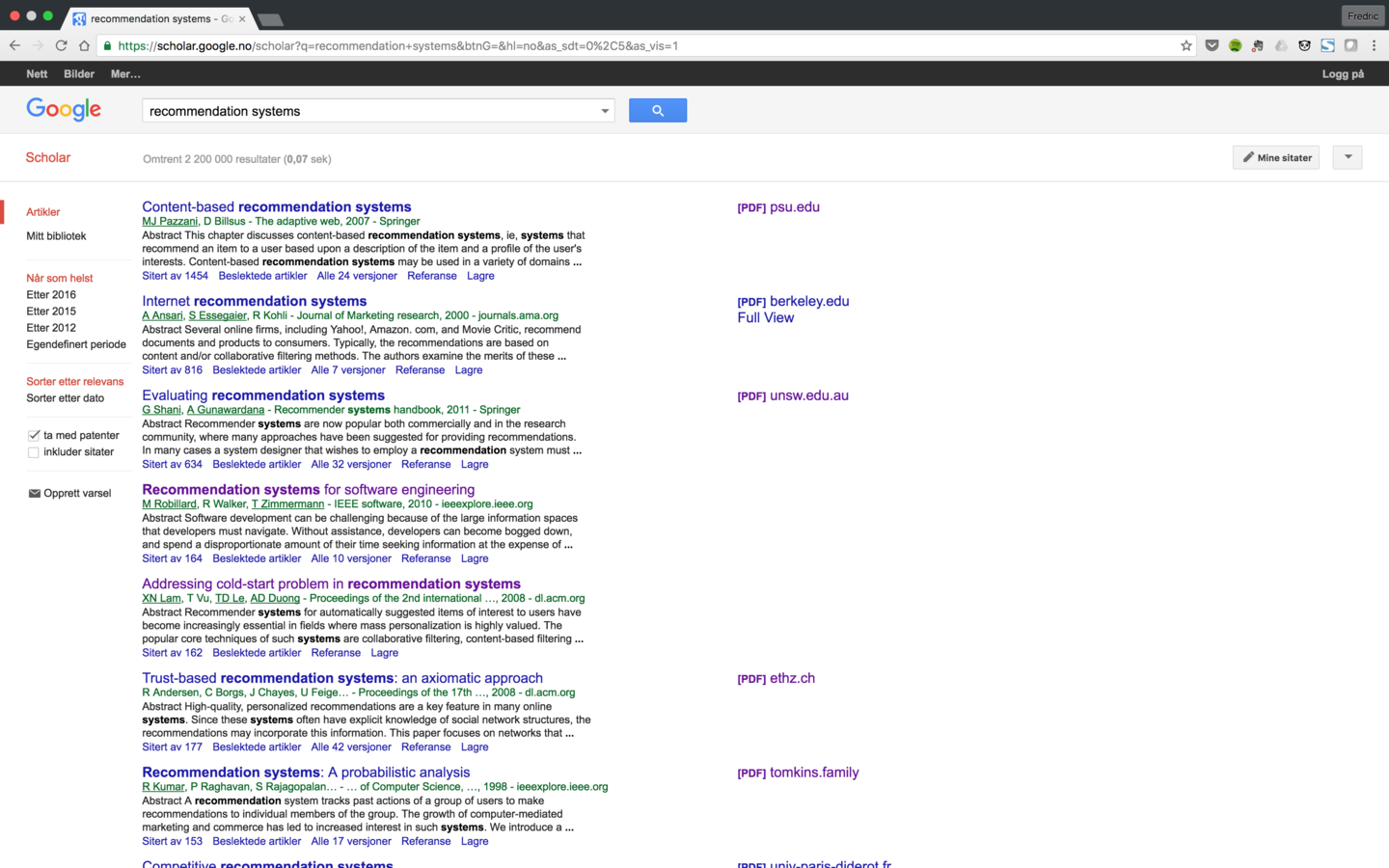Open 'Recommendation systems for software engineering' result
The height and width of the screenshot is (868, 1389).
(x=309, y=490)
